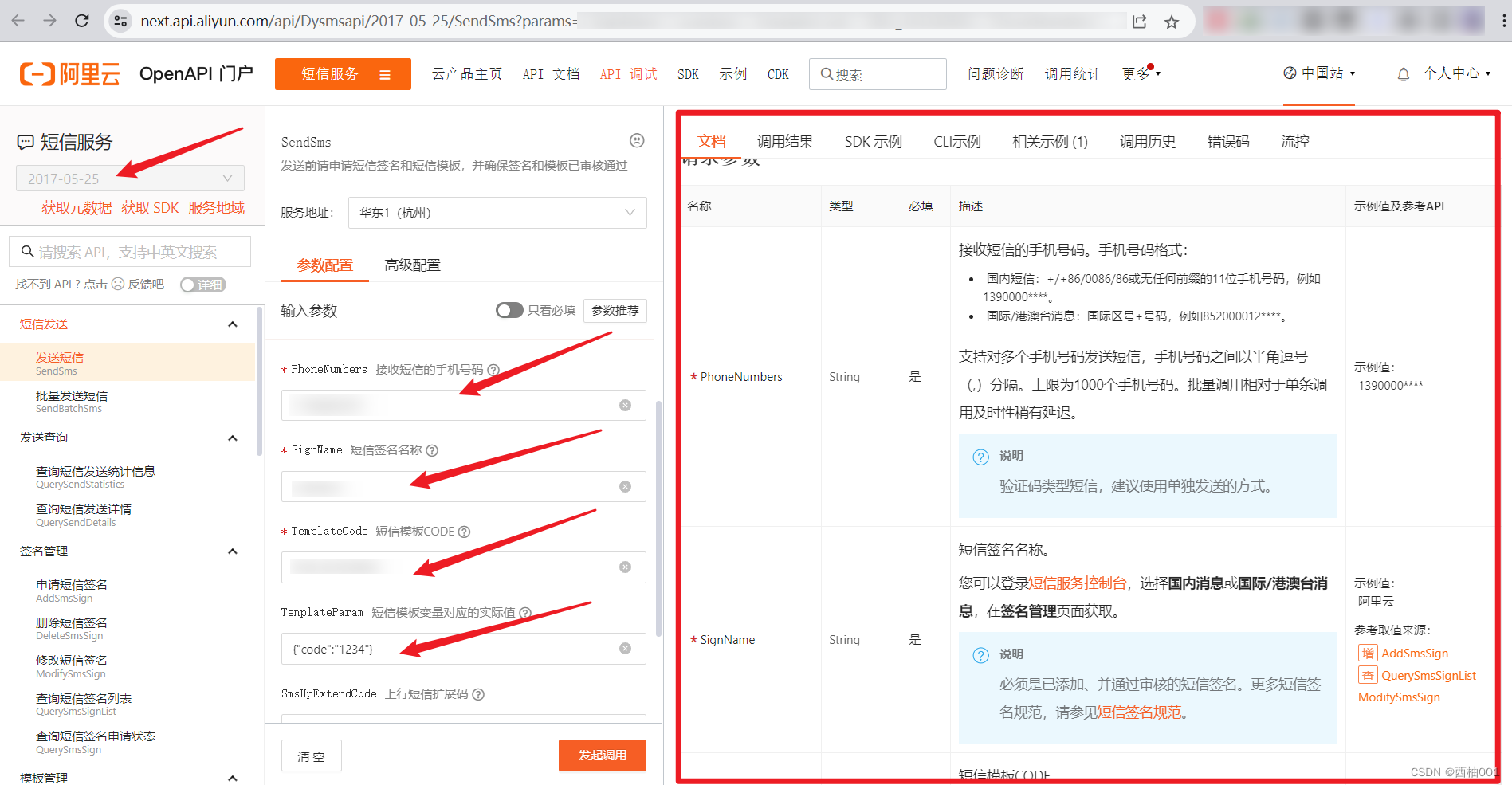Expand the 更多 menu
Screen dimensions: 1512x785
1141,74
